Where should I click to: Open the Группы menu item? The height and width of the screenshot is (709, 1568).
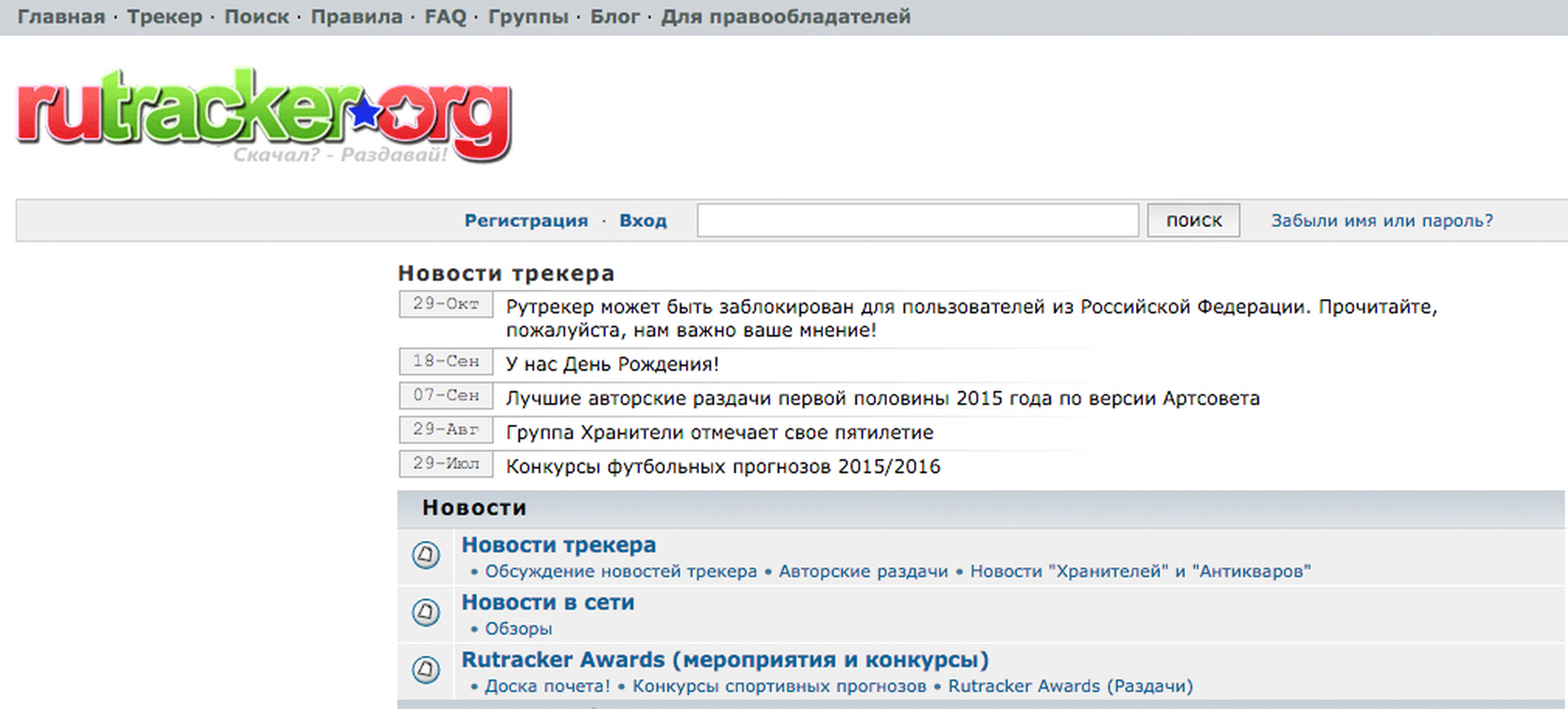[528, 16]
